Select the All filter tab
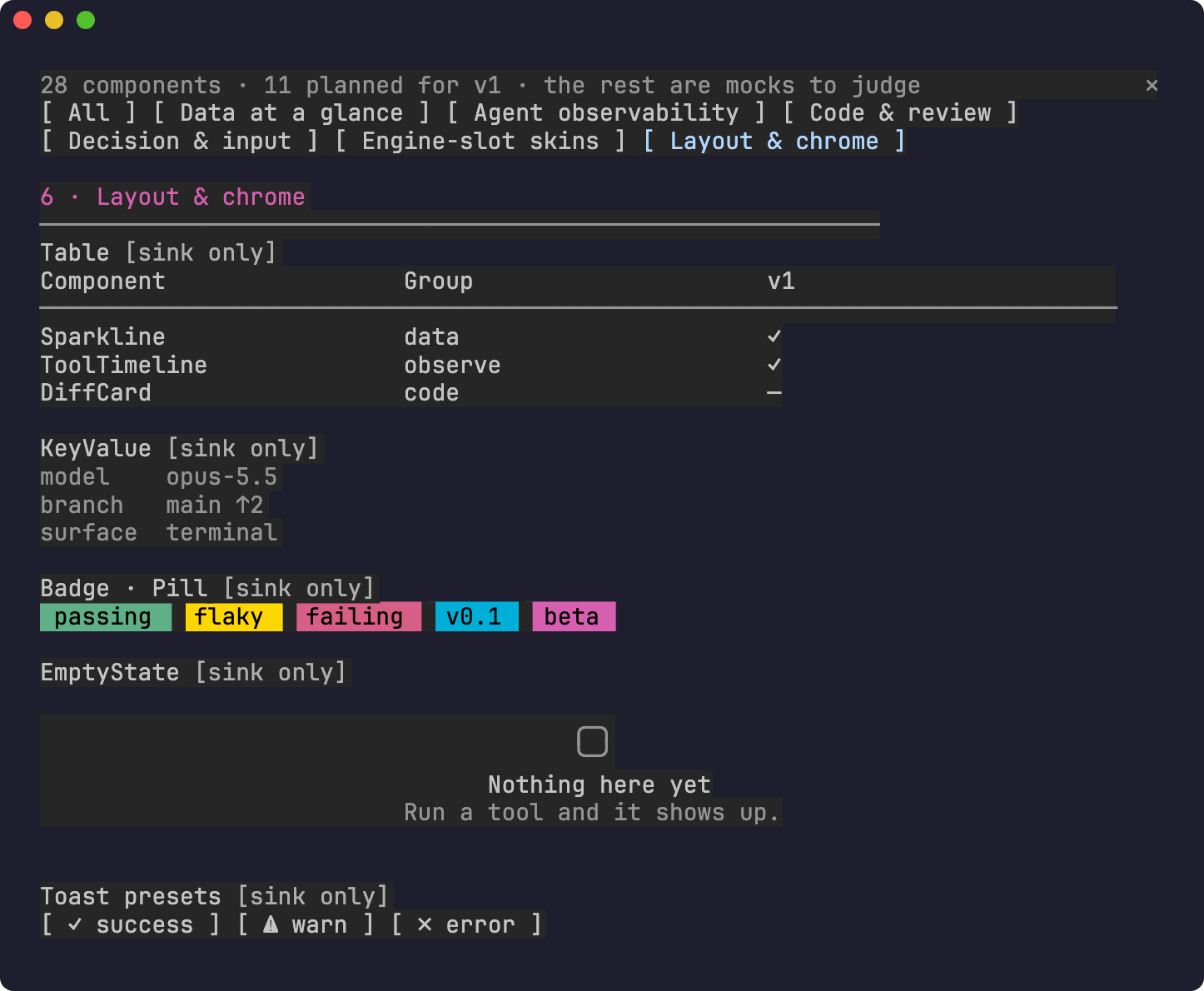Screen dimensions: 1204x991 89,112
